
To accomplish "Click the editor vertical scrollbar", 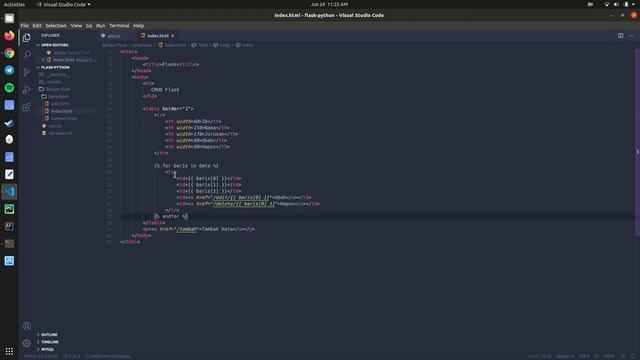I will 637,142.
